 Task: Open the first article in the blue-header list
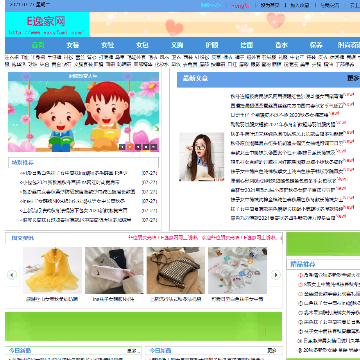287,96
